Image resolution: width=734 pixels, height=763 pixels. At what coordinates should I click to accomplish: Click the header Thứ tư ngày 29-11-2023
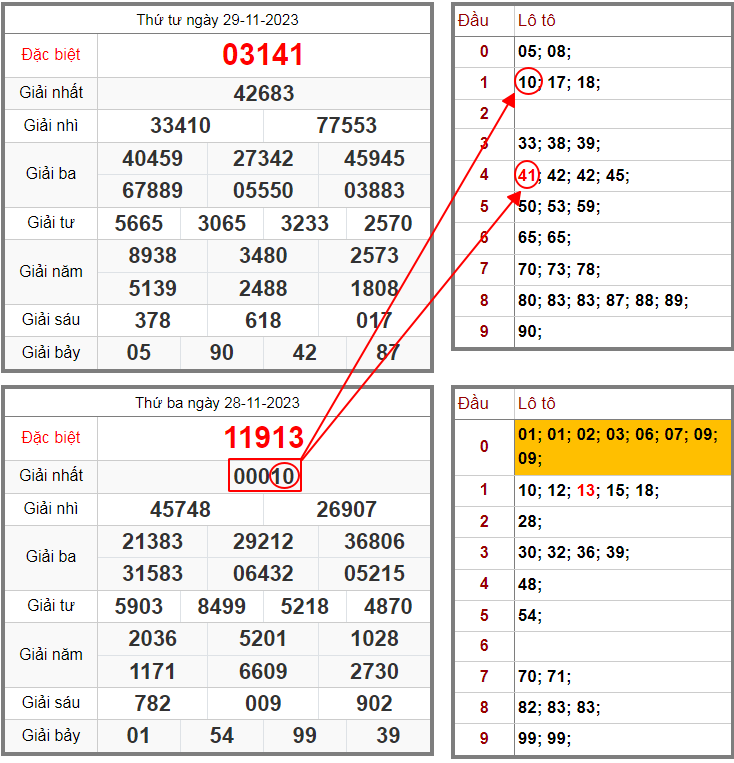point(217,20)
